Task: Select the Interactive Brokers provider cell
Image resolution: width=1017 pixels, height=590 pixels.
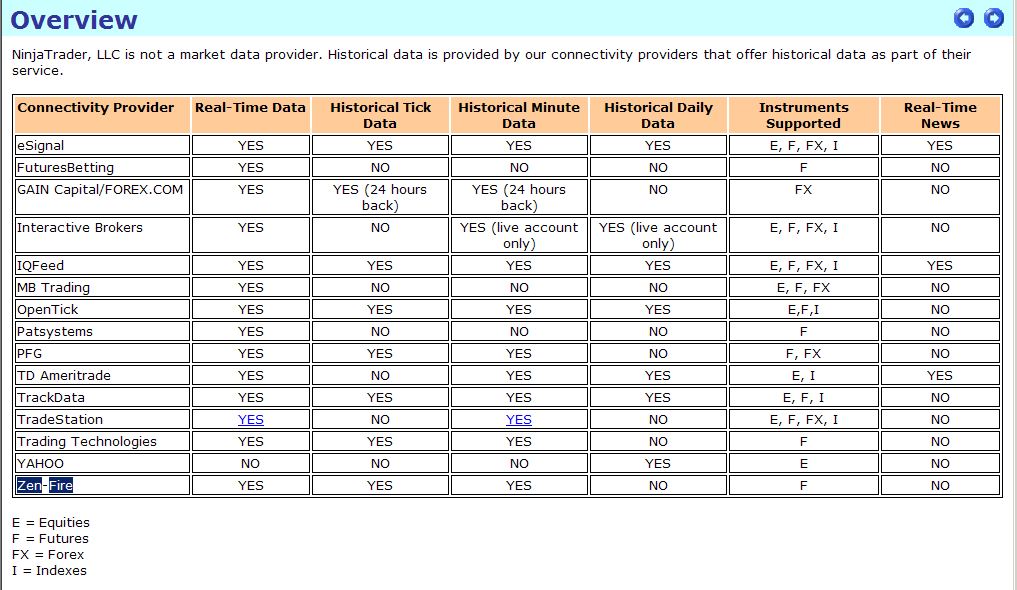Action: tap(102, 235)
